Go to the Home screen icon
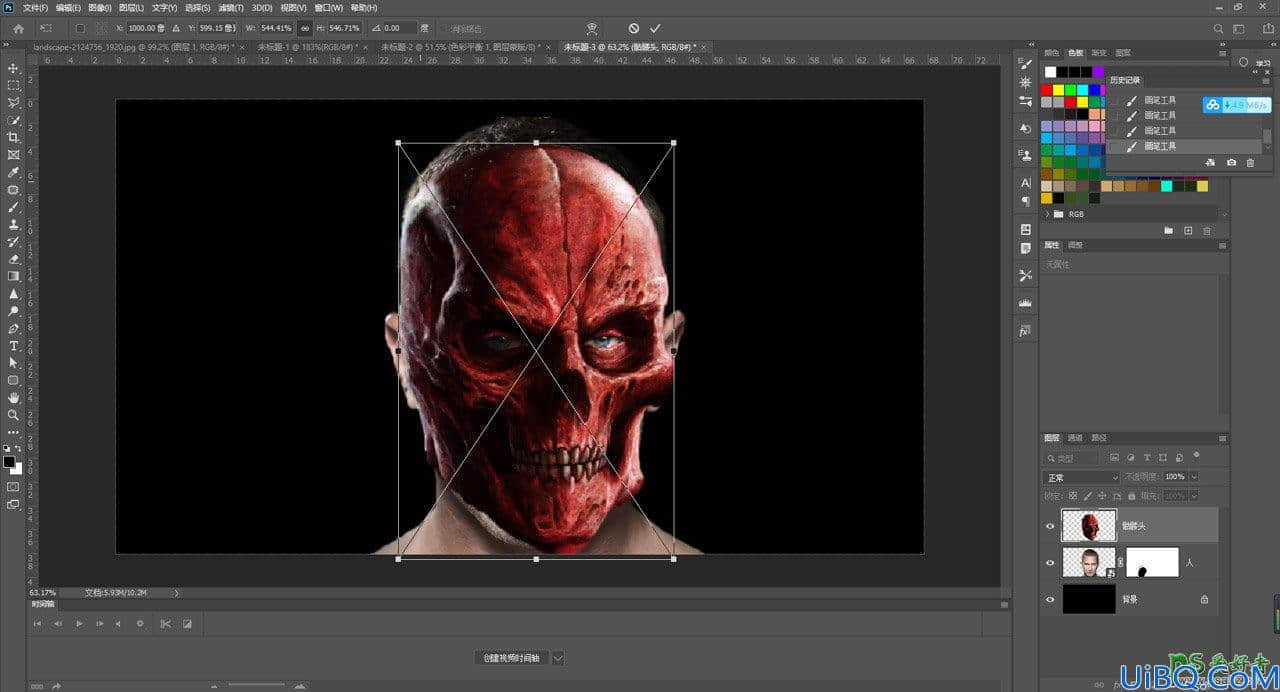 pyautogui.click(x=18, y=28)
